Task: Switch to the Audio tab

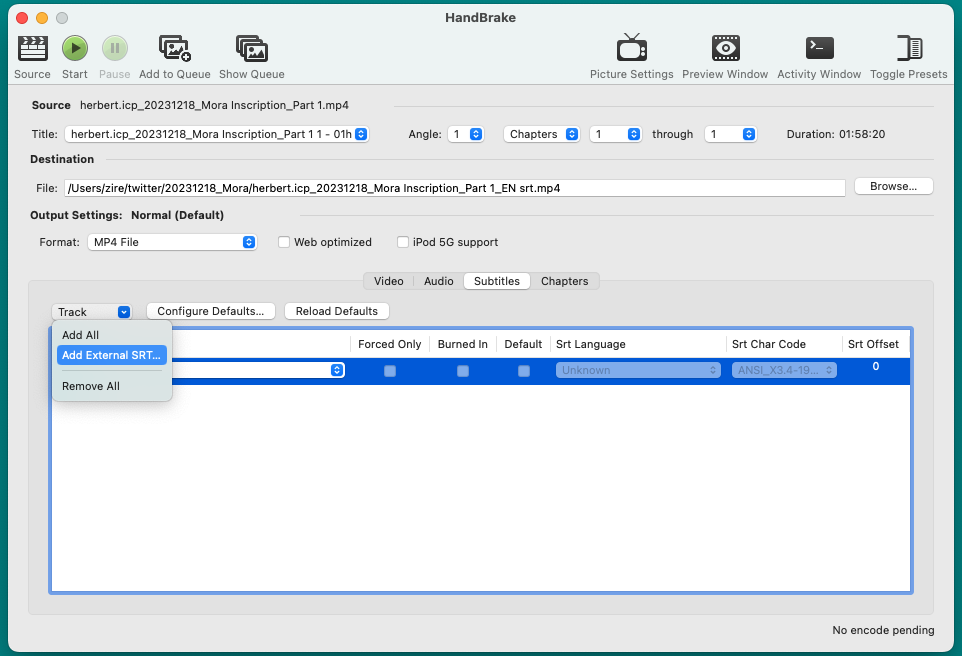Action: [438, 281]
